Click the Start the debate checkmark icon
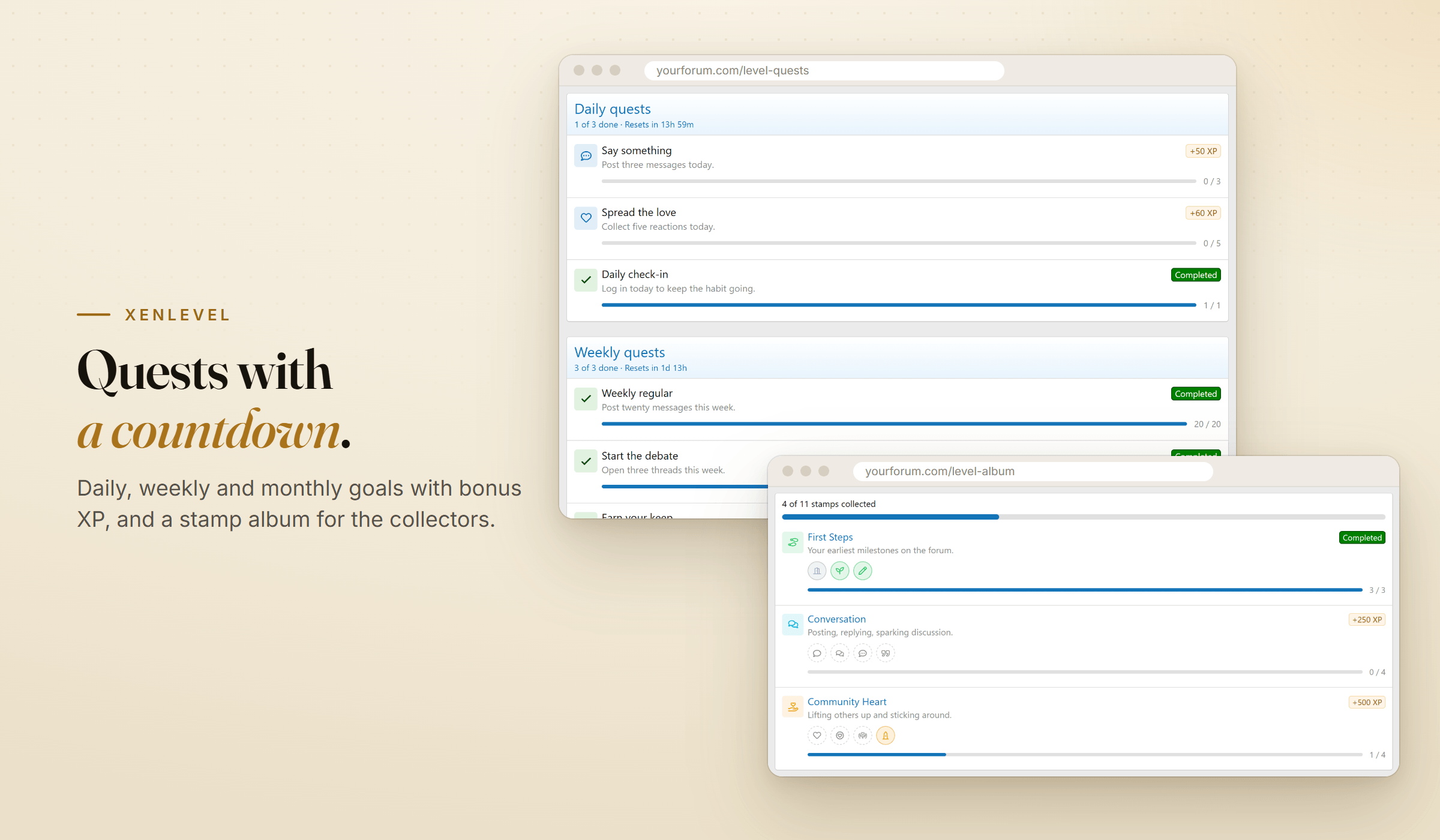The height and width of the screenshot is (840, 1440). (586, 461)
